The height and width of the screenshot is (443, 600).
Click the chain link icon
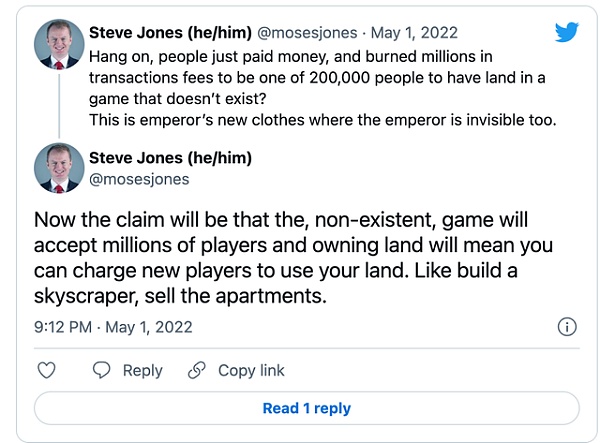click(197, 370)
